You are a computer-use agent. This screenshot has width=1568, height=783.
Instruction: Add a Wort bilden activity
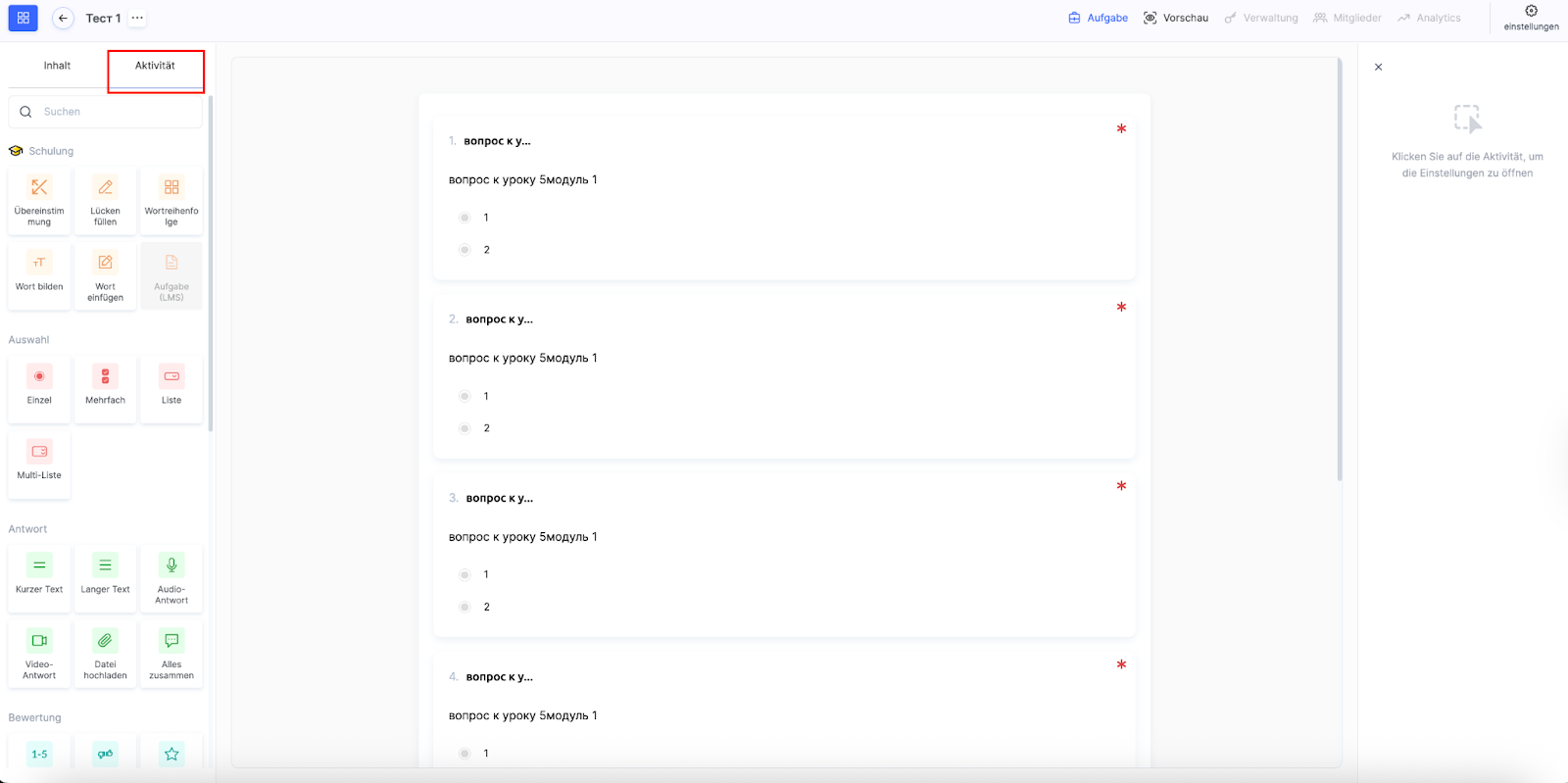39,275
